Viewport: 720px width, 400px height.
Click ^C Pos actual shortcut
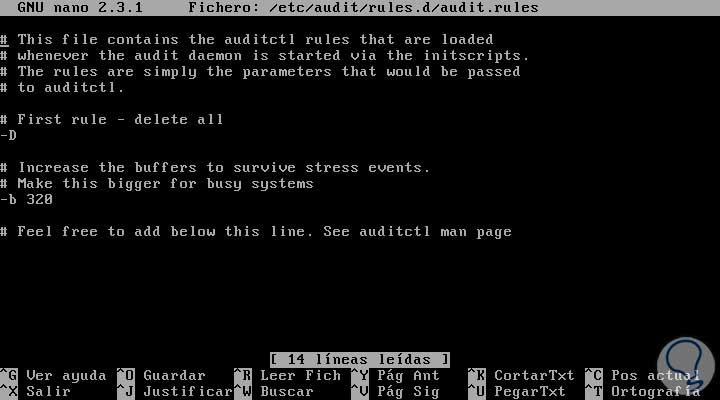tap(642, 376)
